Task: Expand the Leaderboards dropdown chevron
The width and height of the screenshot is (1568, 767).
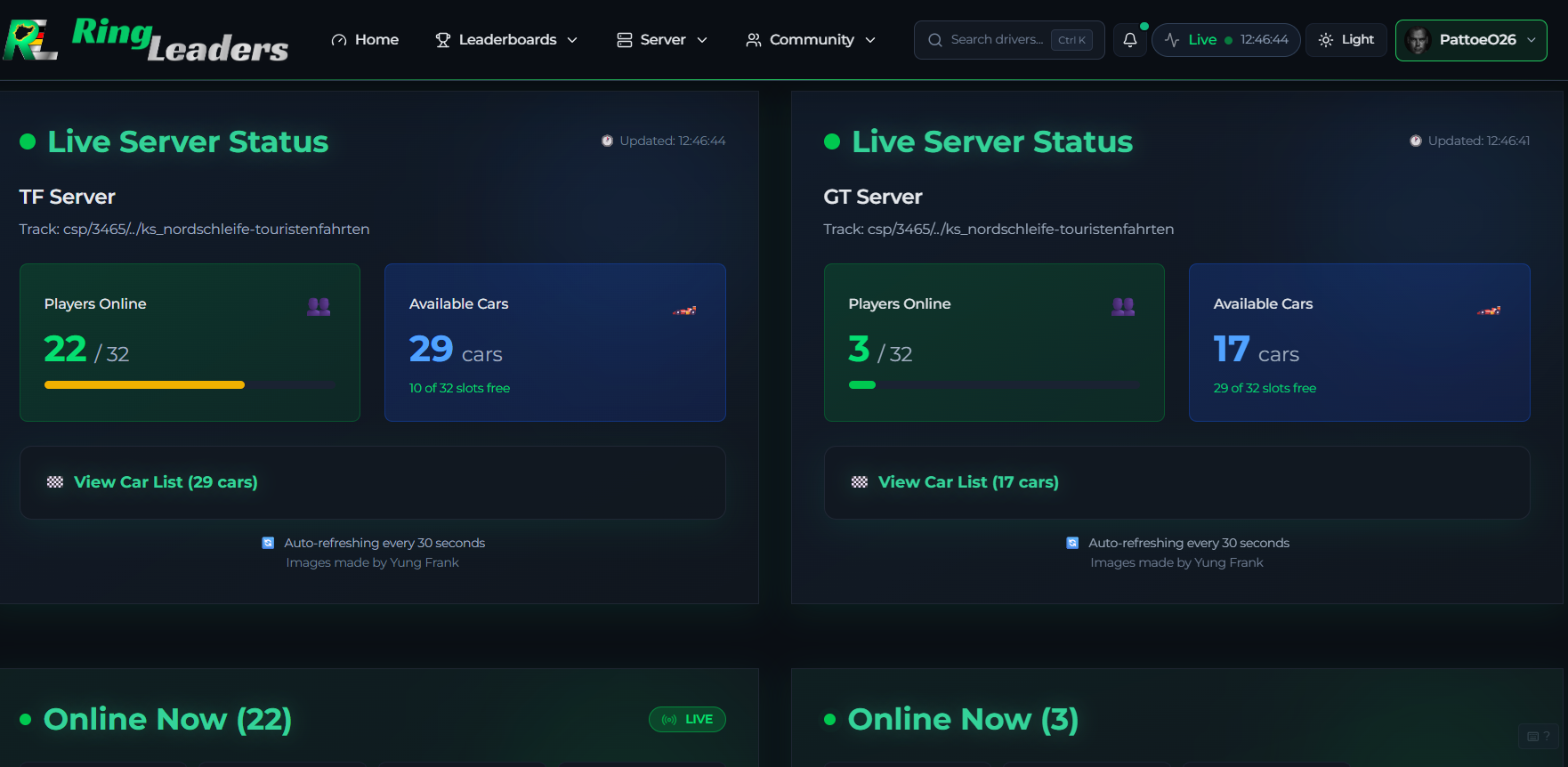Action: click(572, 40)
